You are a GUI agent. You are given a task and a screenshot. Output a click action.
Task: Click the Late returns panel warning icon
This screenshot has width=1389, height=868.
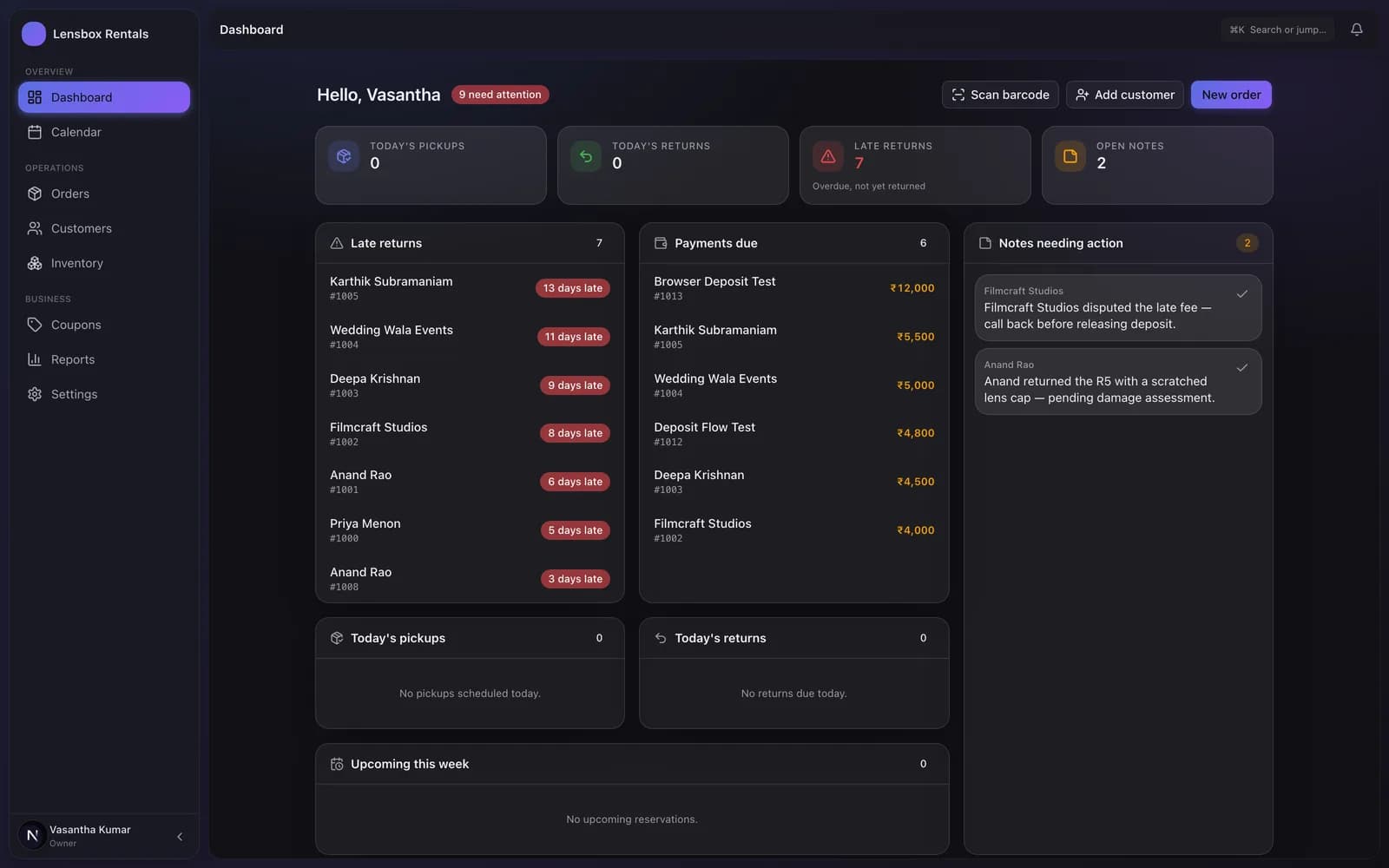[337, 243]
